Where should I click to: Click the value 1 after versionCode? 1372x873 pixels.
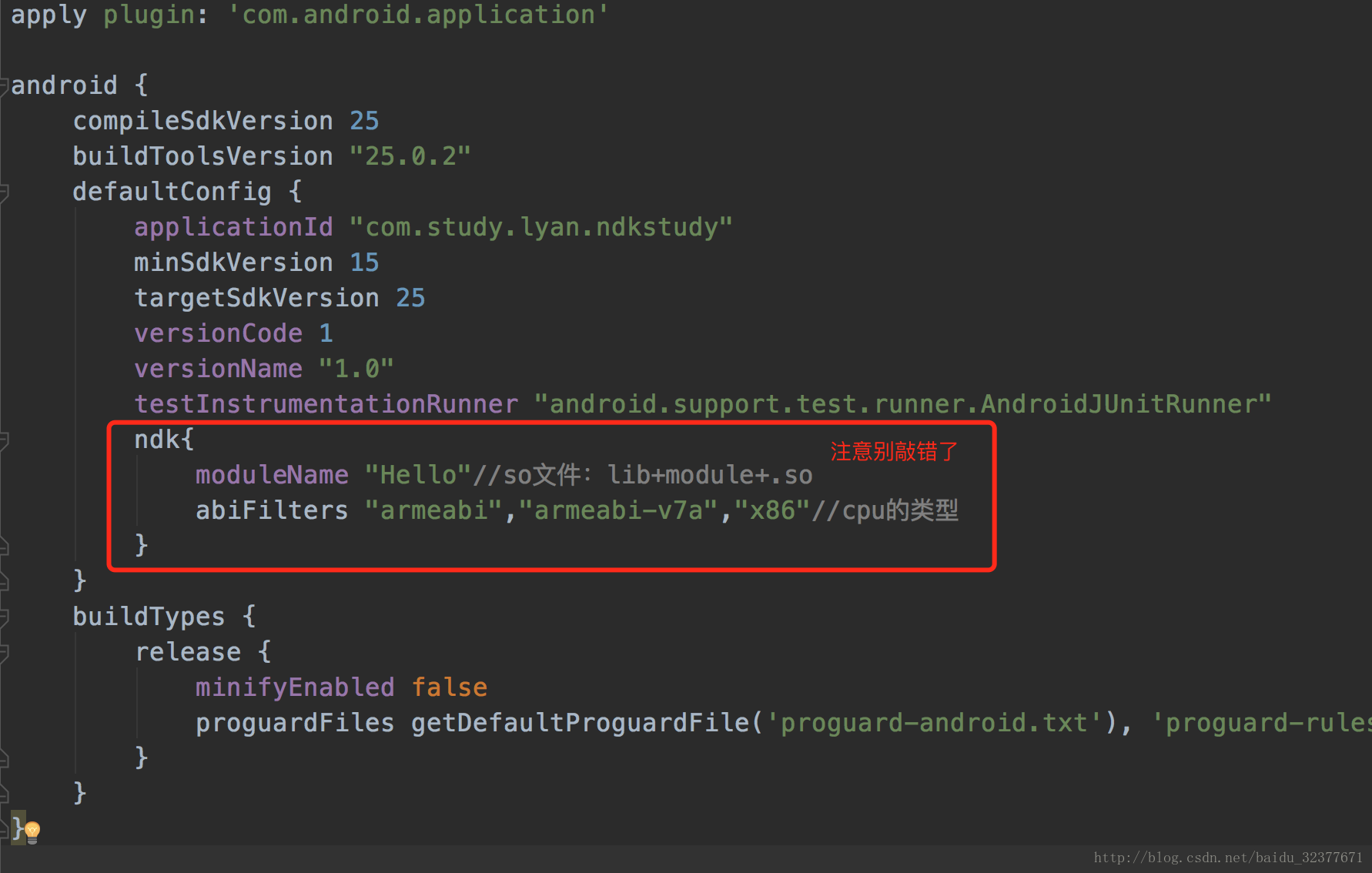click(326, 333)
